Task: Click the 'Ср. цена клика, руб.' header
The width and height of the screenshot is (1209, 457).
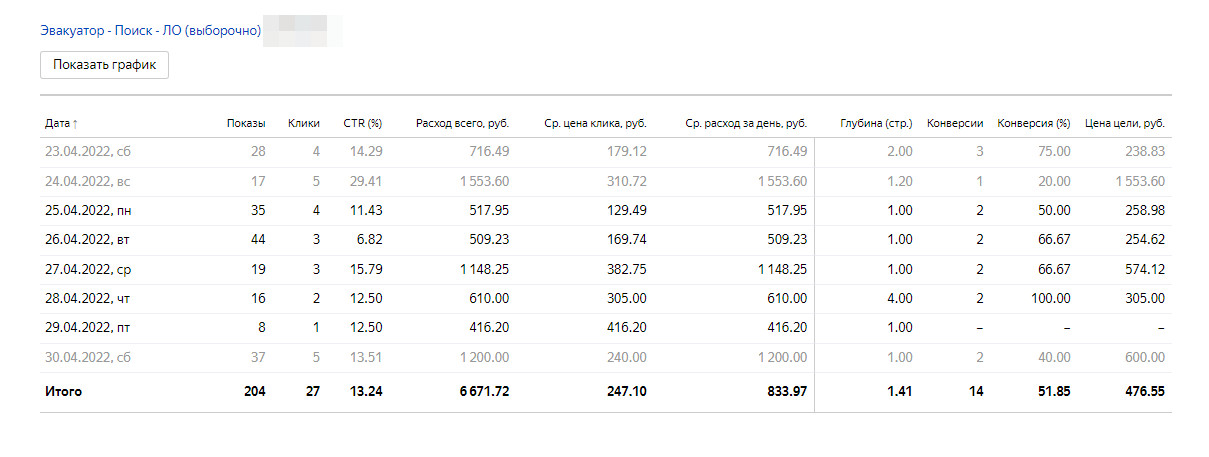Action: (x=595, y=123)
